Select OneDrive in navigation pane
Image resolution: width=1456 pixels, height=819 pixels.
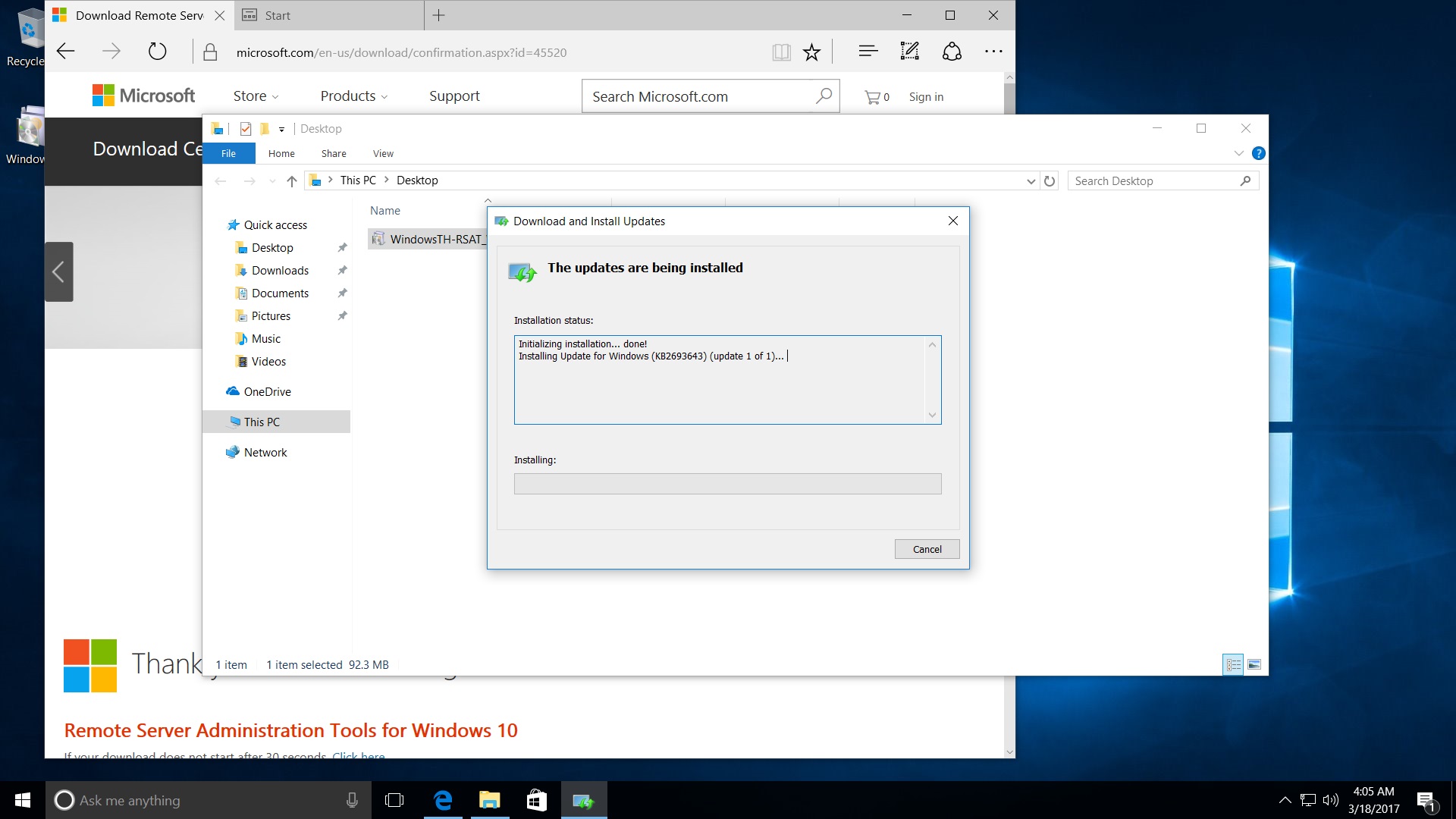[267, 392]
